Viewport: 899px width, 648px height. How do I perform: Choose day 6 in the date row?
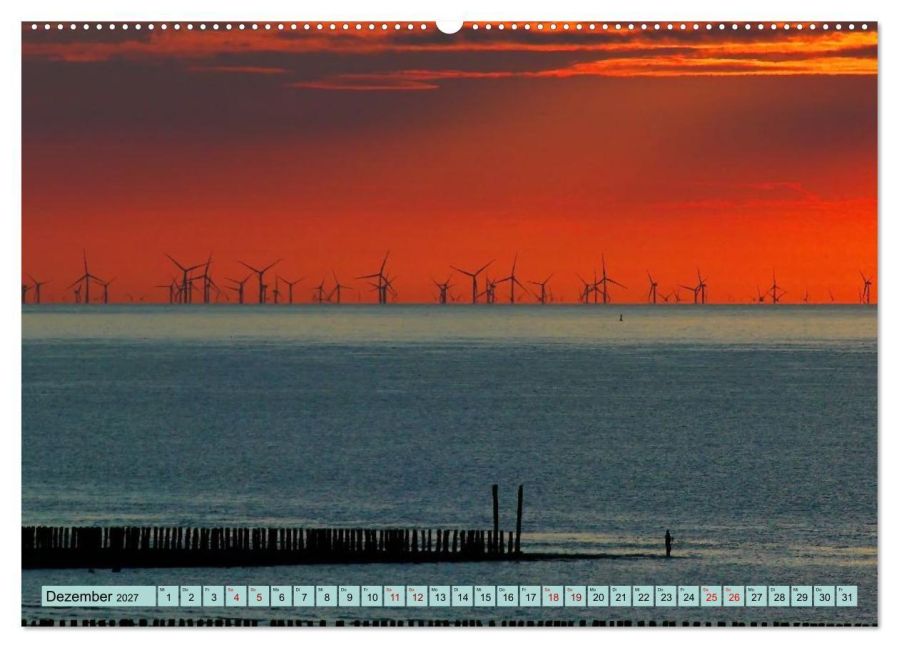point(282,596)
